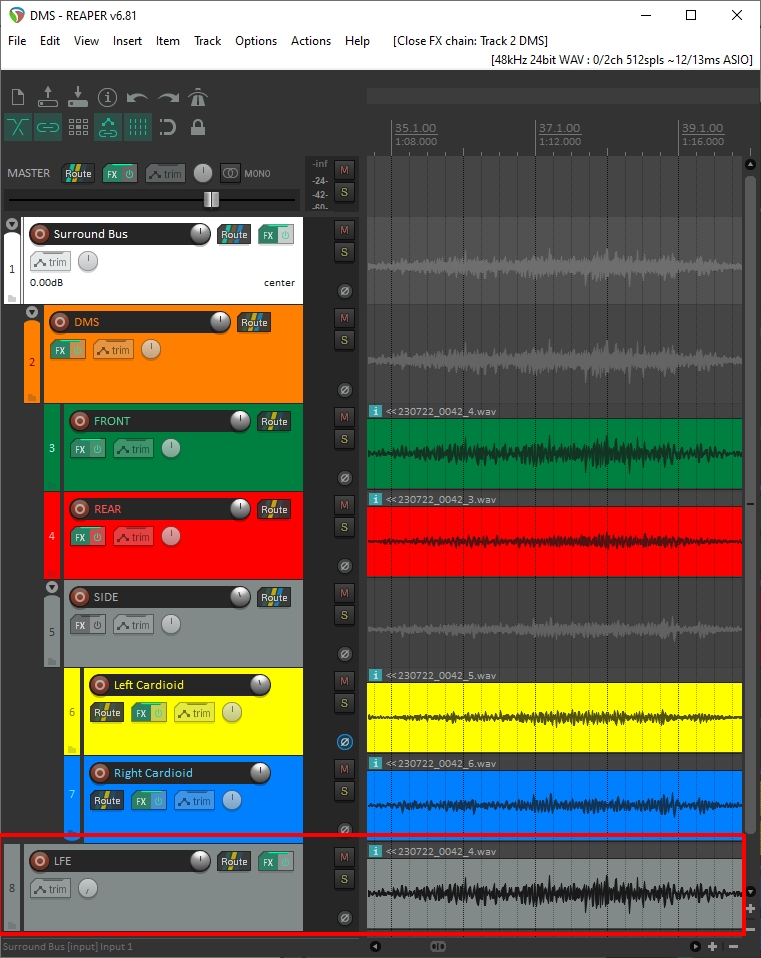
Task: Click the Right Cardioid volume knob
Action: point(260,773)
